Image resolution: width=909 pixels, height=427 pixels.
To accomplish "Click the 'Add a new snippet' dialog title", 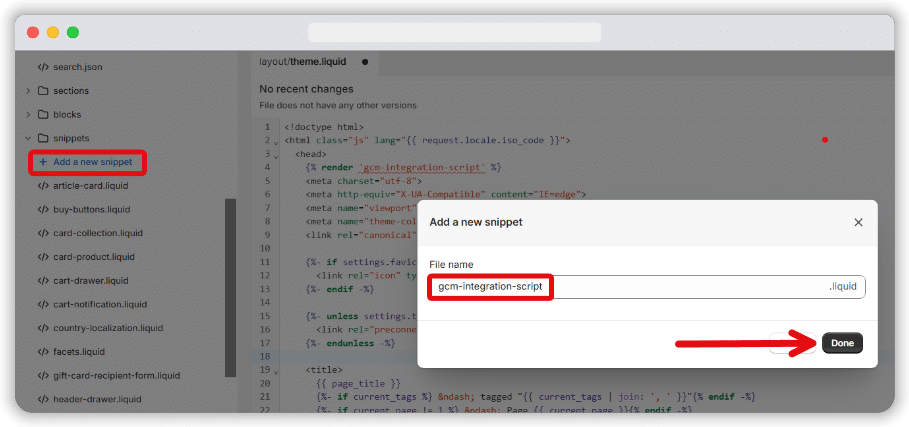I will 476,222.
